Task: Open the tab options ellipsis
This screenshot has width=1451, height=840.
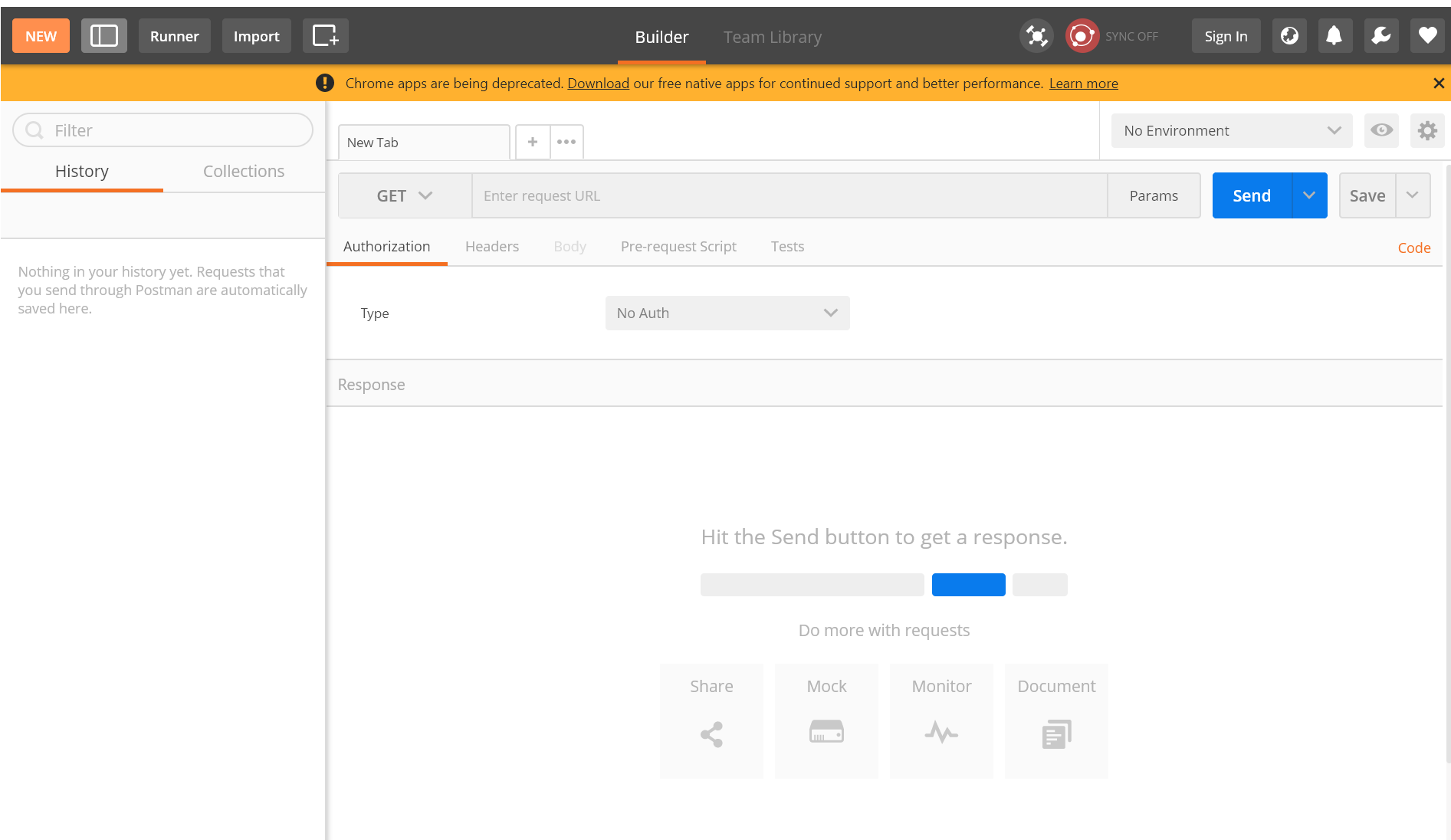Action: [x=566, y=142]
